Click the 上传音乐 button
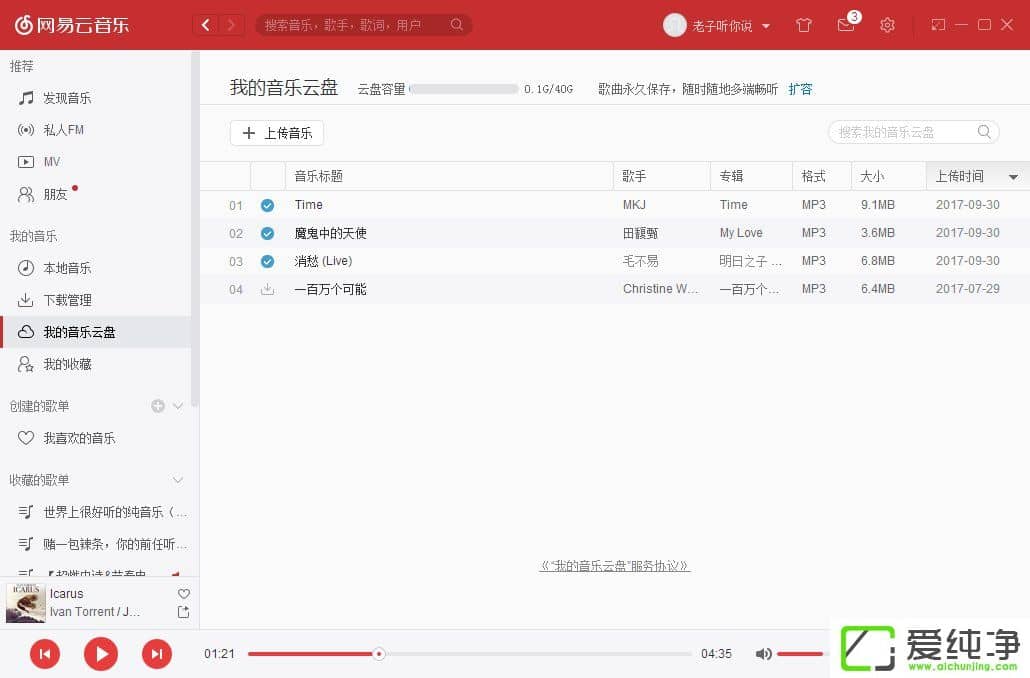Viewport: 1030px width, 678px height. 277,133
